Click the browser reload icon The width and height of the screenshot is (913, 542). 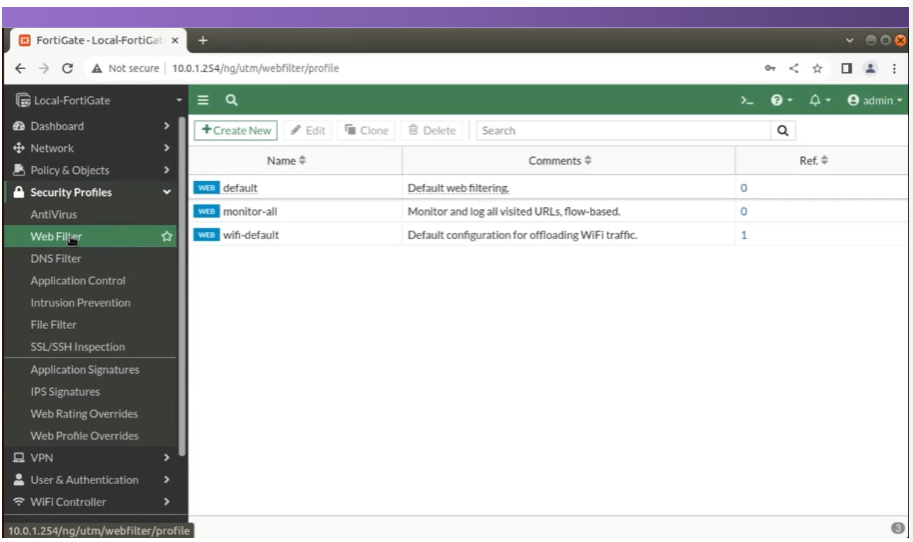(68, 68)
